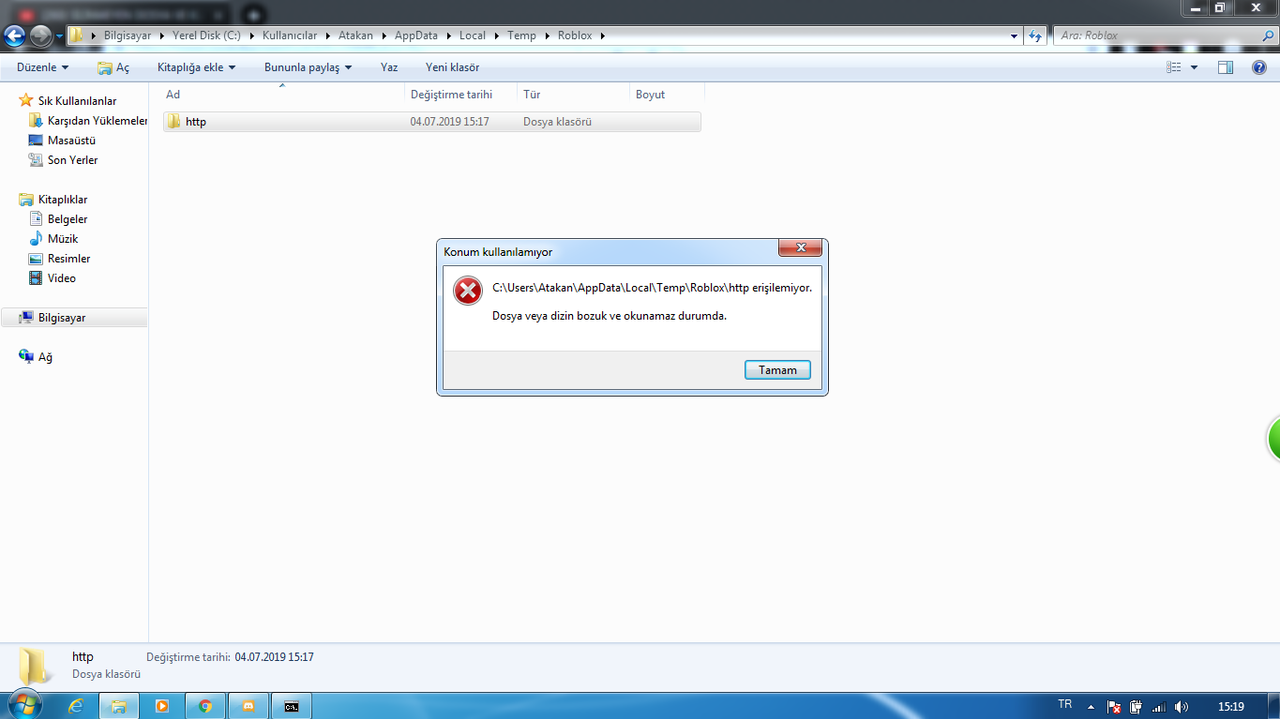Select Kullanıcılar breadcrumb segment

pos(289,36)
